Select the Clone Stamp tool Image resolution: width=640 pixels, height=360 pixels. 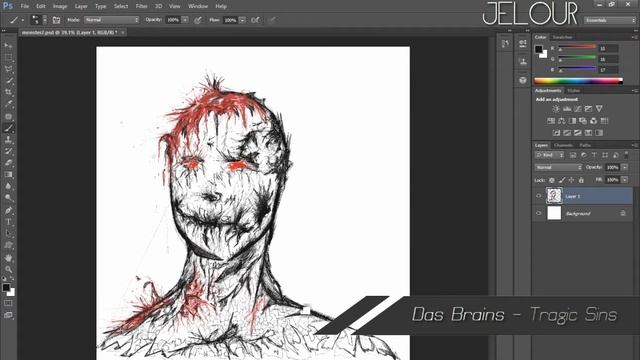point(8,140)
